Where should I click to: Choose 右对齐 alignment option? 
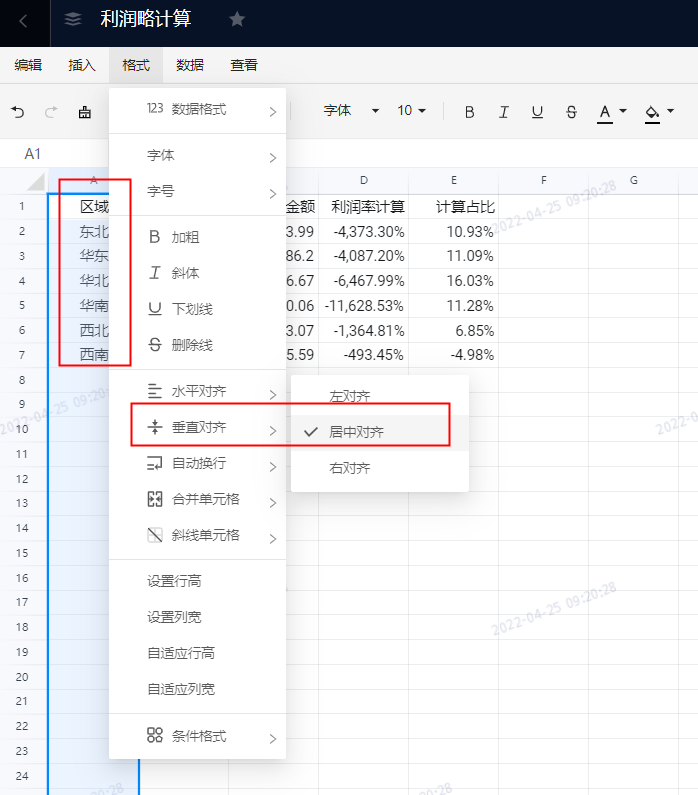click(350, 468)
